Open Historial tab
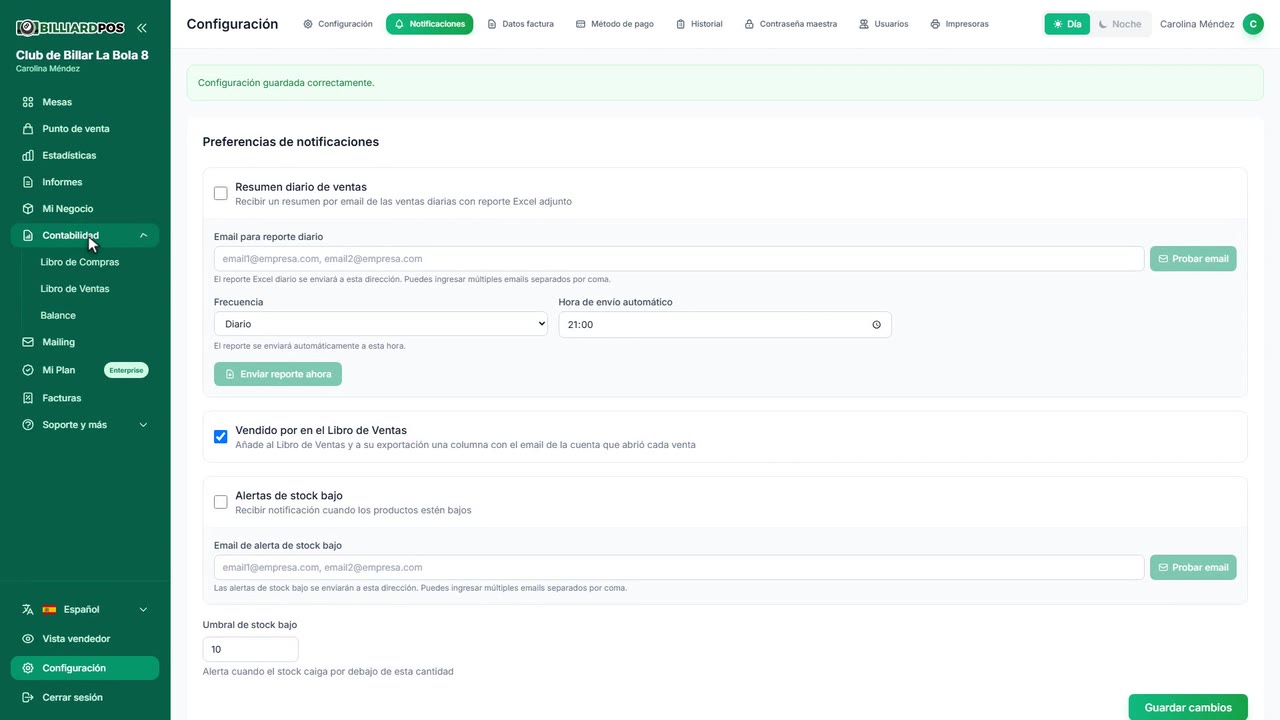Screen dimensions: 1280x720 click(x=699, y=24)
